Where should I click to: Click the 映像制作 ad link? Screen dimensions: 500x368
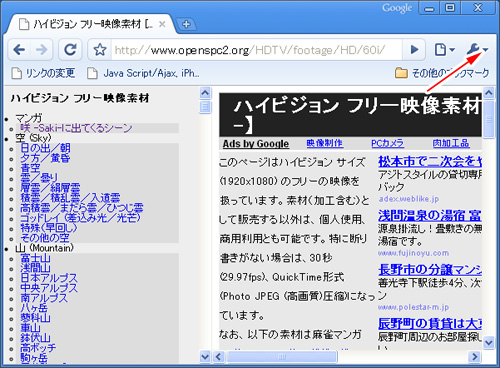point(325,143)
